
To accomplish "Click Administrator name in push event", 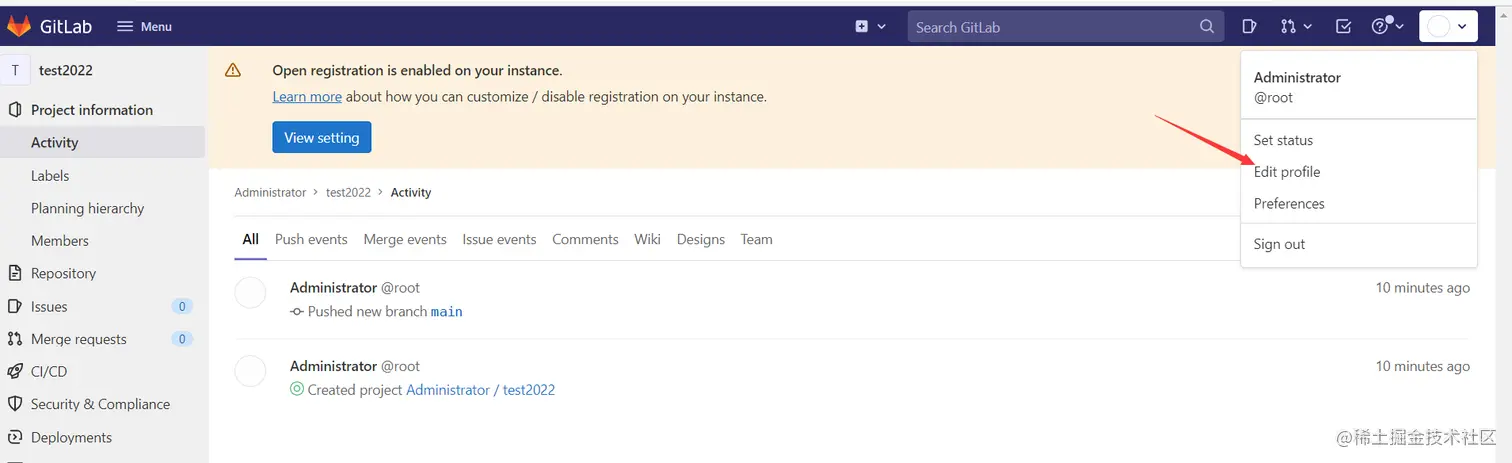I will point(333,287).
